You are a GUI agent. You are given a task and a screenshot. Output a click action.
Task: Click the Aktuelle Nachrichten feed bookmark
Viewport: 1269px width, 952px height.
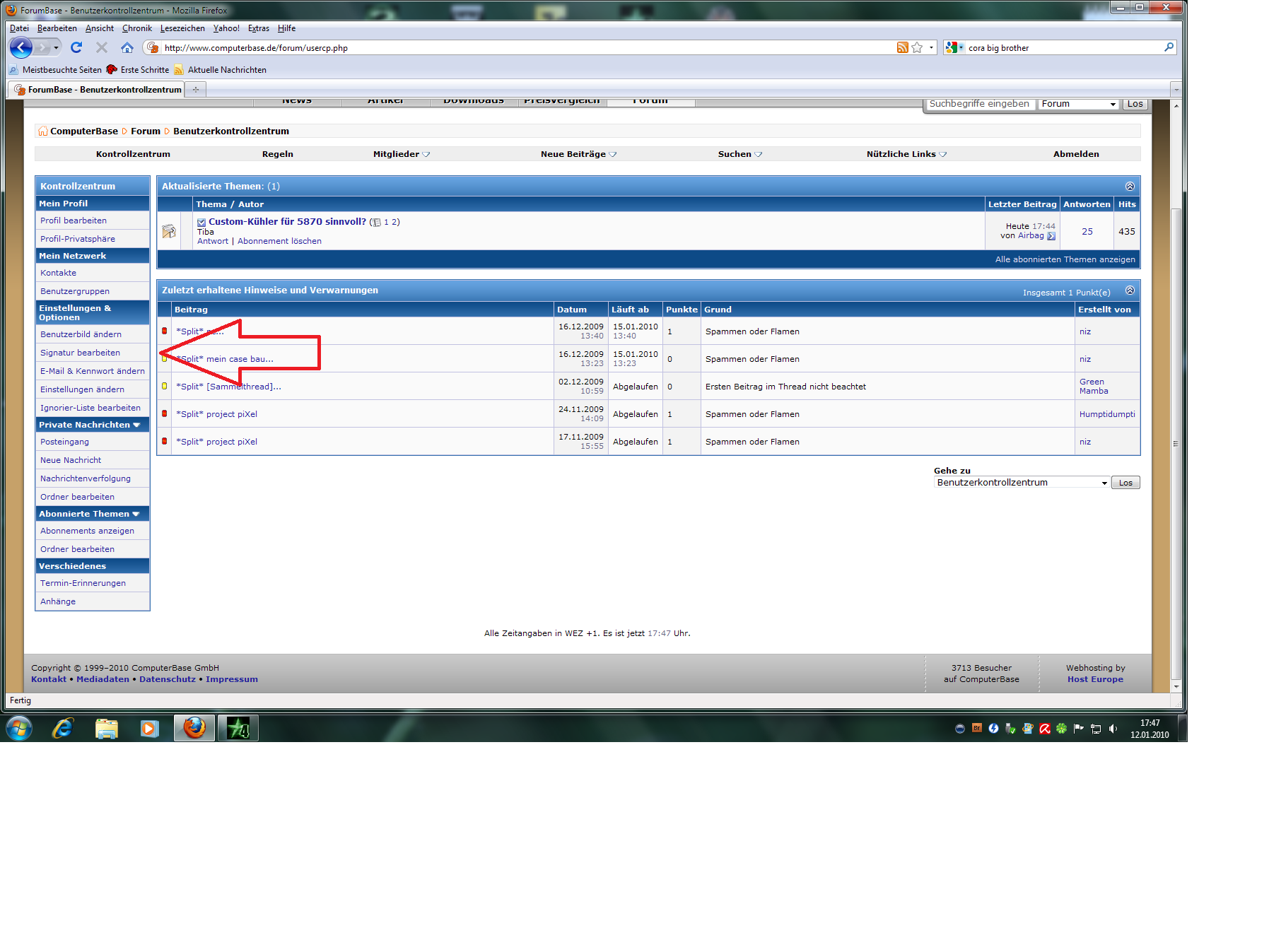221,70
